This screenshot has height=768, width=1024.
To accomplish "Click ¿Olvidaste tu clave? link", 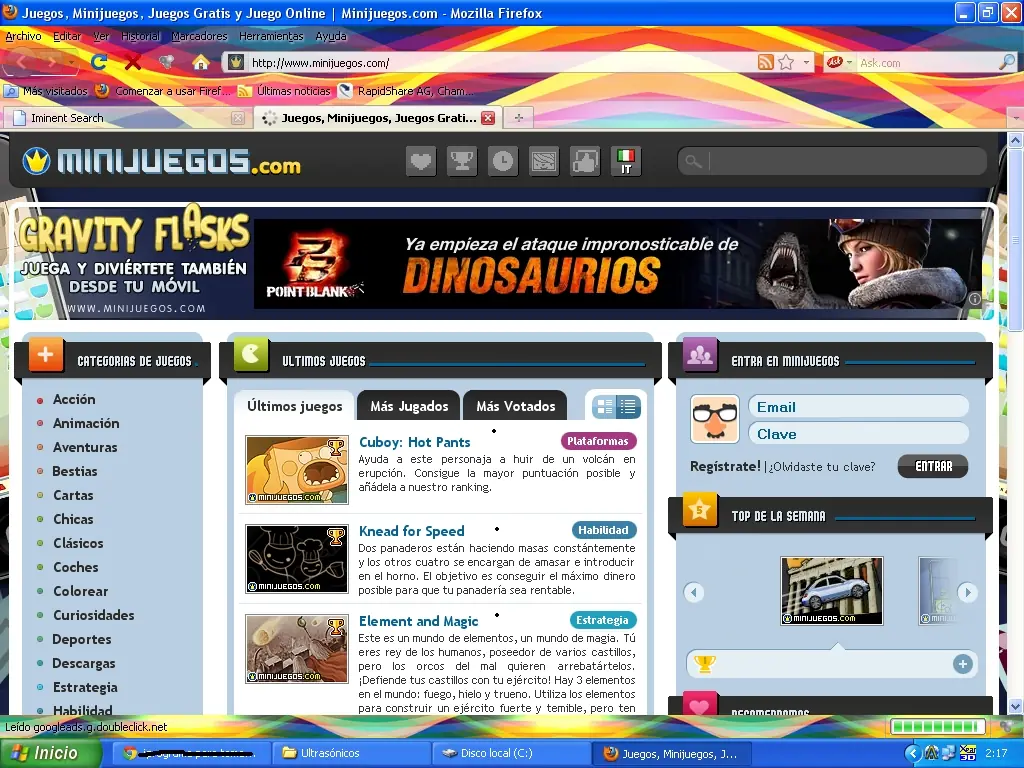I will pos(822,467).
